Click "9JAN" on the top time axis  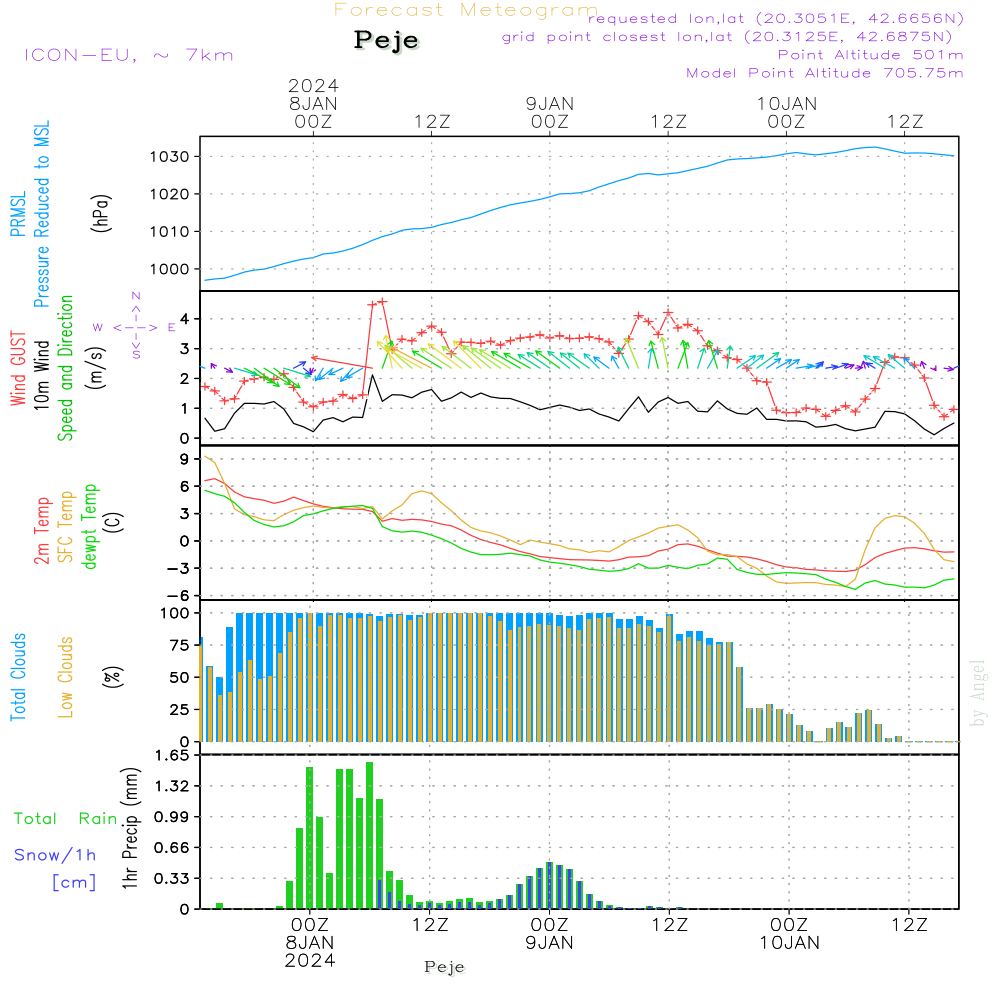pos(550,103)
